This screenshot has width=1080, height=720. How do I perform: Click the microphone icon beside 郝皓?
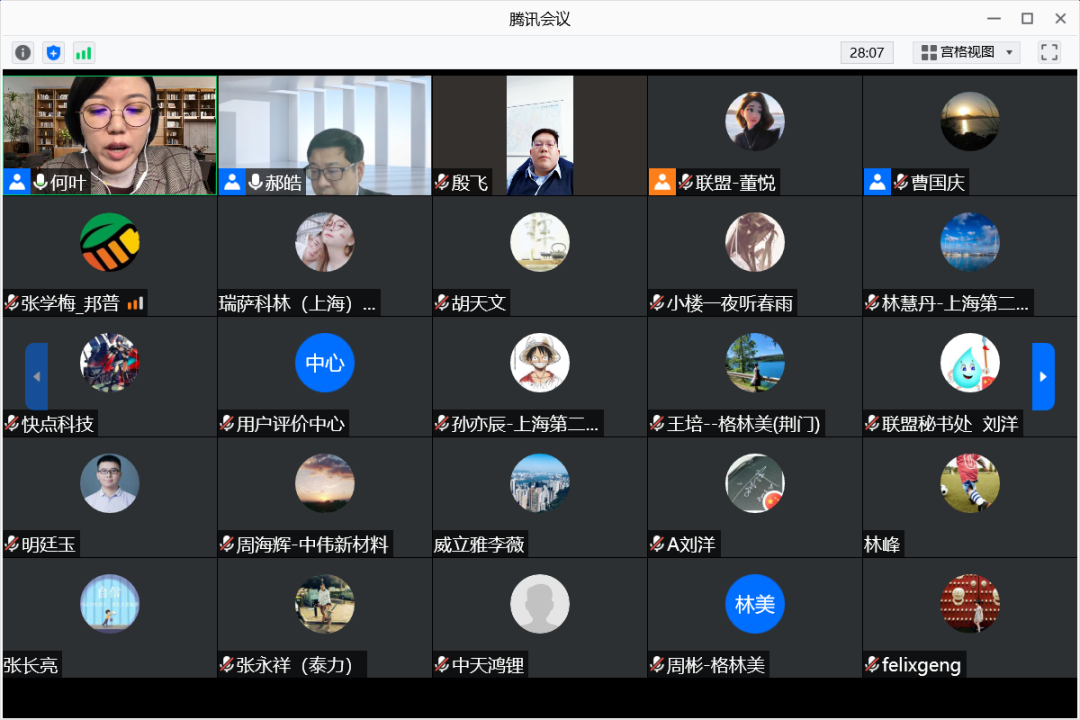pos(255,183)
